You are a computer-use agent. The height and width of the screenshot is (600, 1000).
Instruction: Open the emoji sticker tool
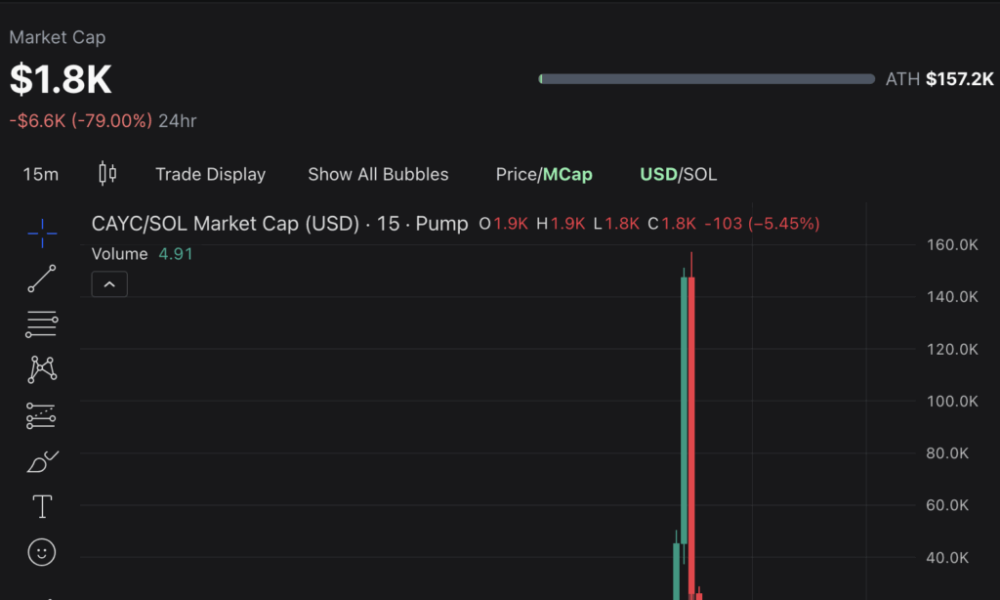(41, 552)
